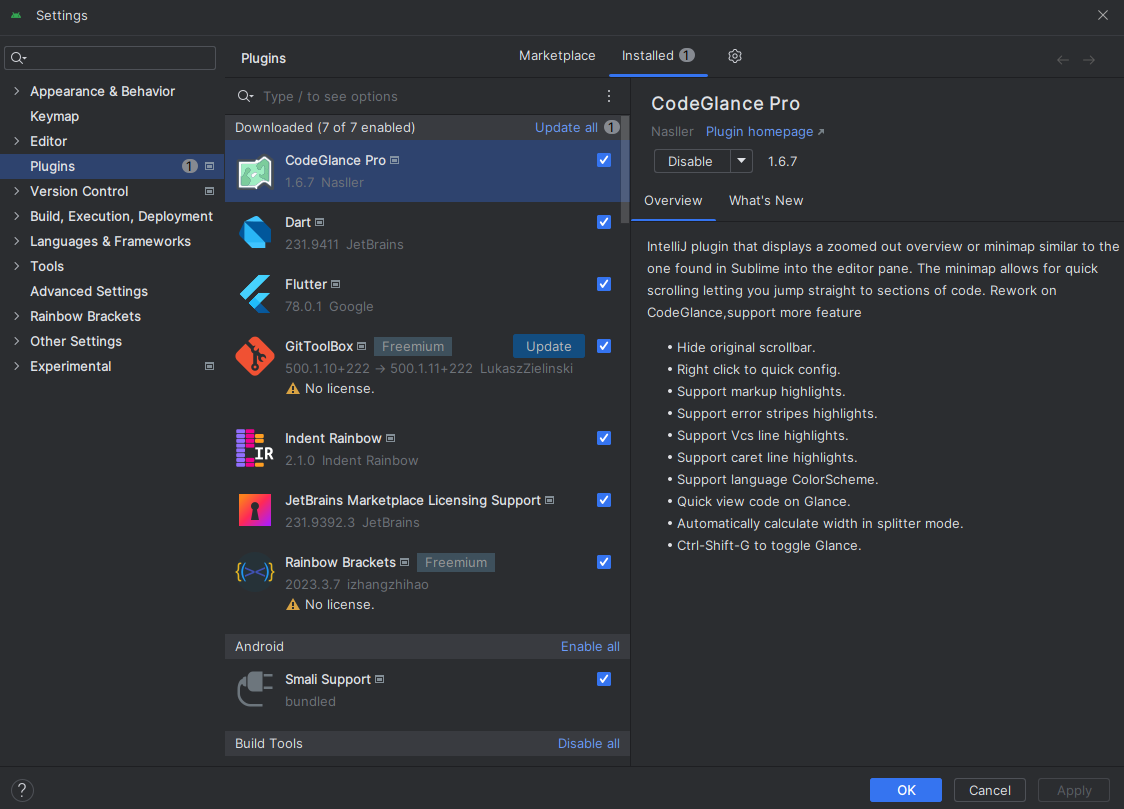The image size is (1124, 809).
Task: Focus the plugin search input field
Action: tap(429, 96)
